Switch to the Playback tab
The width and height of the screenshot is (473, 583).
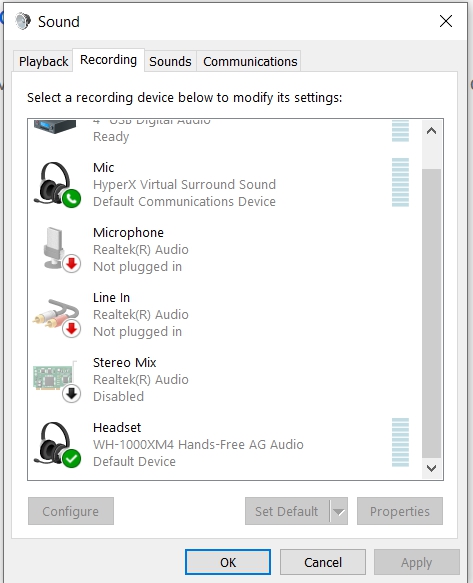[43, 61]
